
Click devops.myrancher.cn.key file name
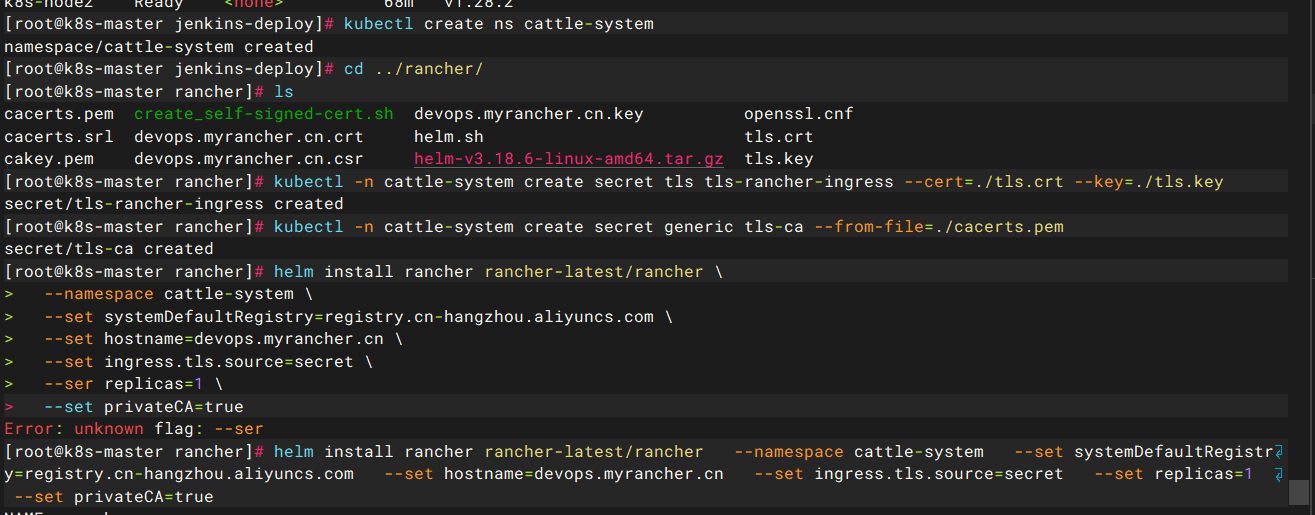[529, 114]
